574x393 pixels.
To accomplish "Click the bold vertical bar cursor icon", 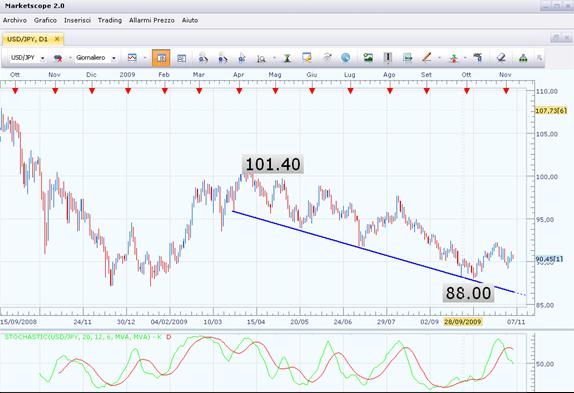I will [x=388, y=57].
